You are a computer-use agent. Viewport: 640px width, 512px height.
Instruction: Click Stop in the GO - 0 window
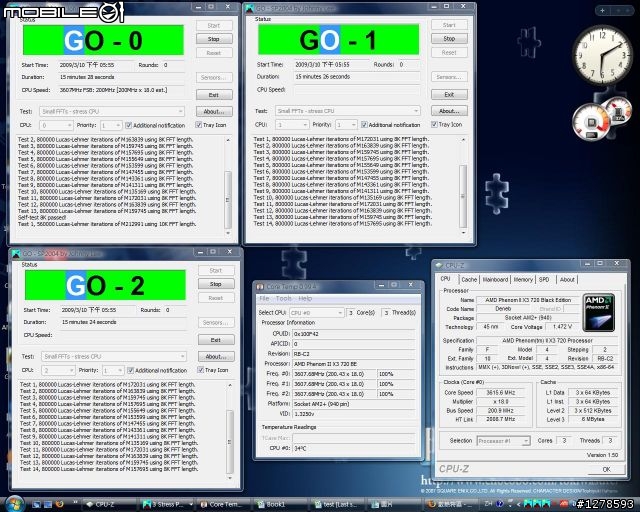(214, 39)
